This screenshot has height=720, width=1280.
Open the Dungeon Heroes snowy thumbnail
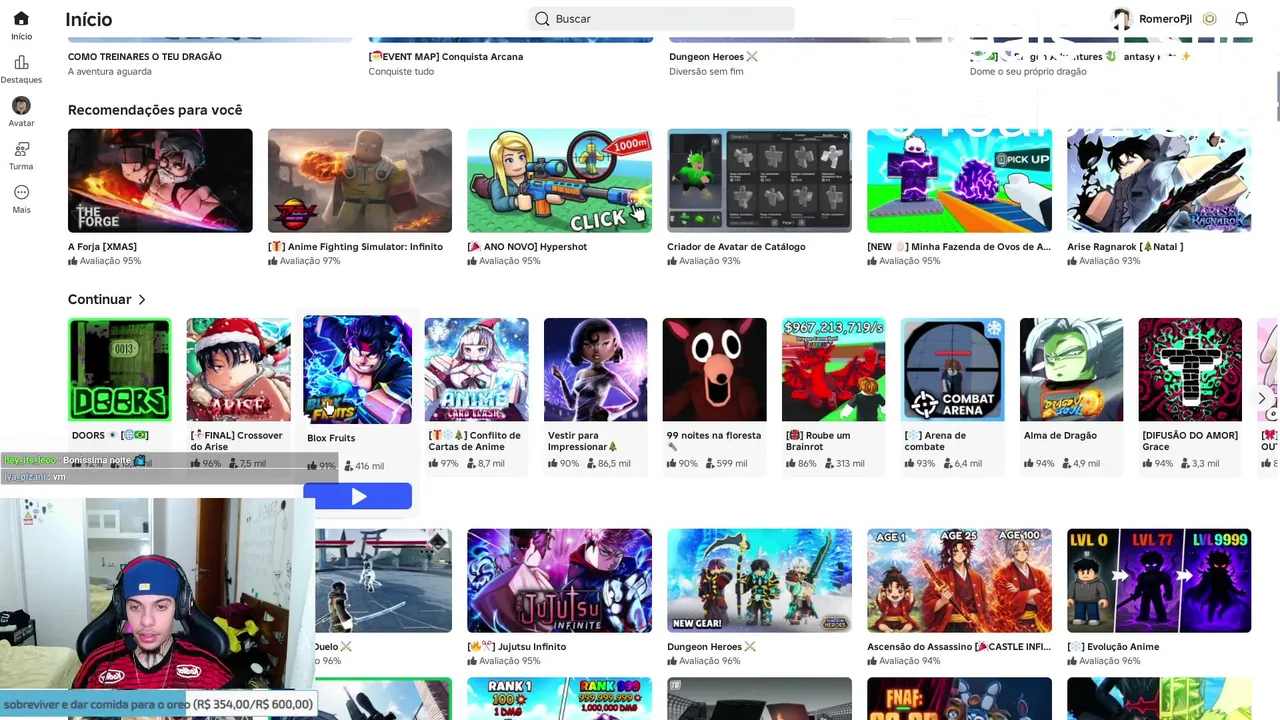coord(759,581)
